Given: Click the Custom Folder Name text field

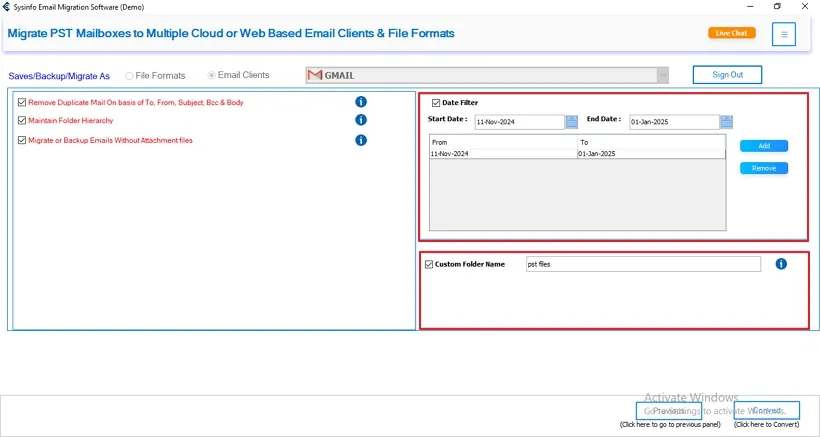Looking at the screenshot, I should 642,264.
